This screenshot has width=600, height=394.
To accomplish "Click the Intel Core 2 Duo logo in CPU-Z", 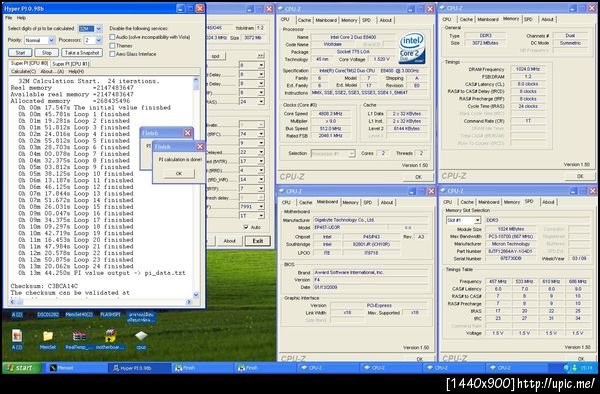I will click(x=412, y=48).
